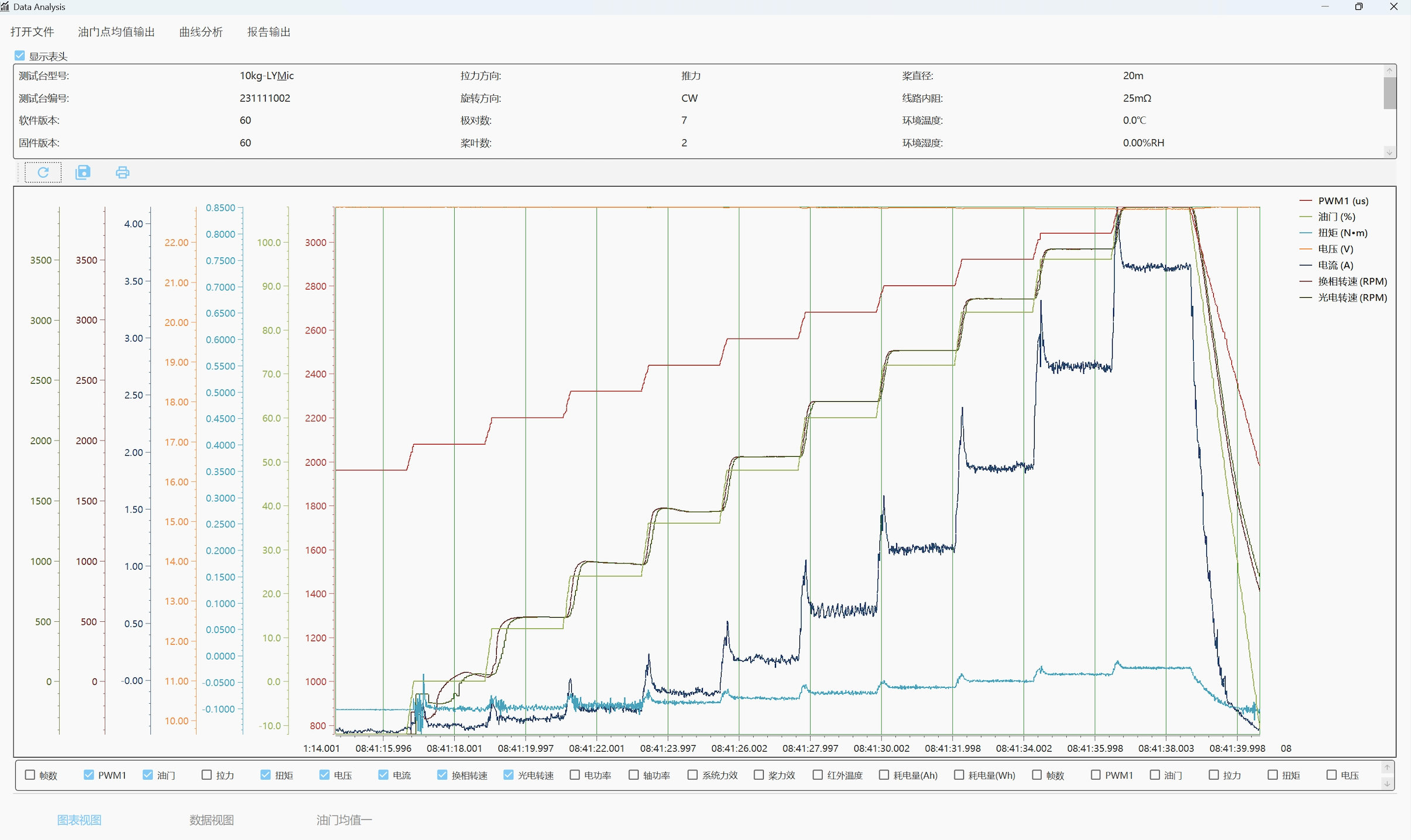Click the PWM1 (us) legend line marker
Image resolution: width=1411 pixels, height=840 pixels.
pyautogui.click(x=1305, y=201)
